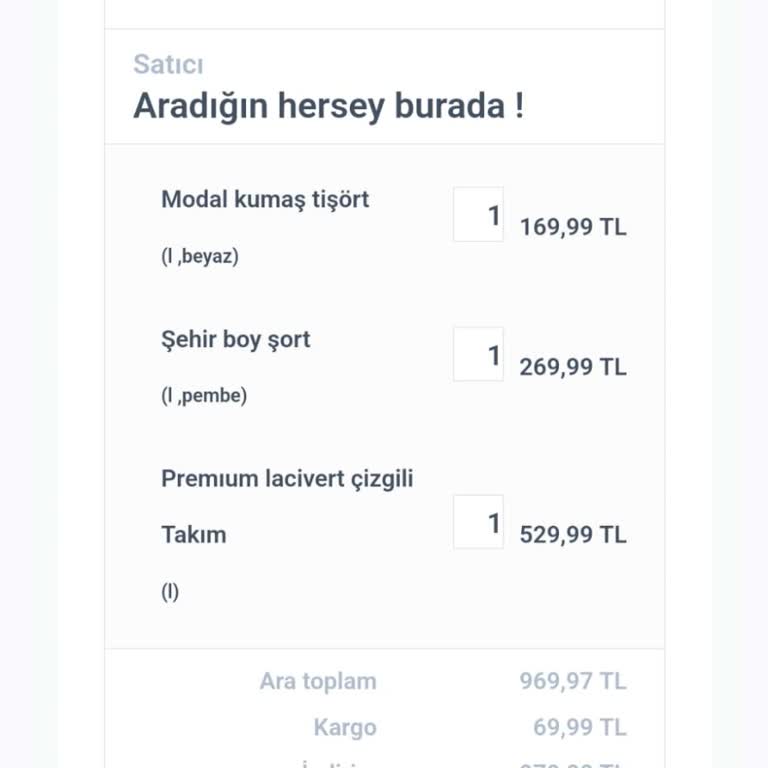Open Şehir boy şort product
Viewport: 768px width, 768px height.
(x=236, y=339)
